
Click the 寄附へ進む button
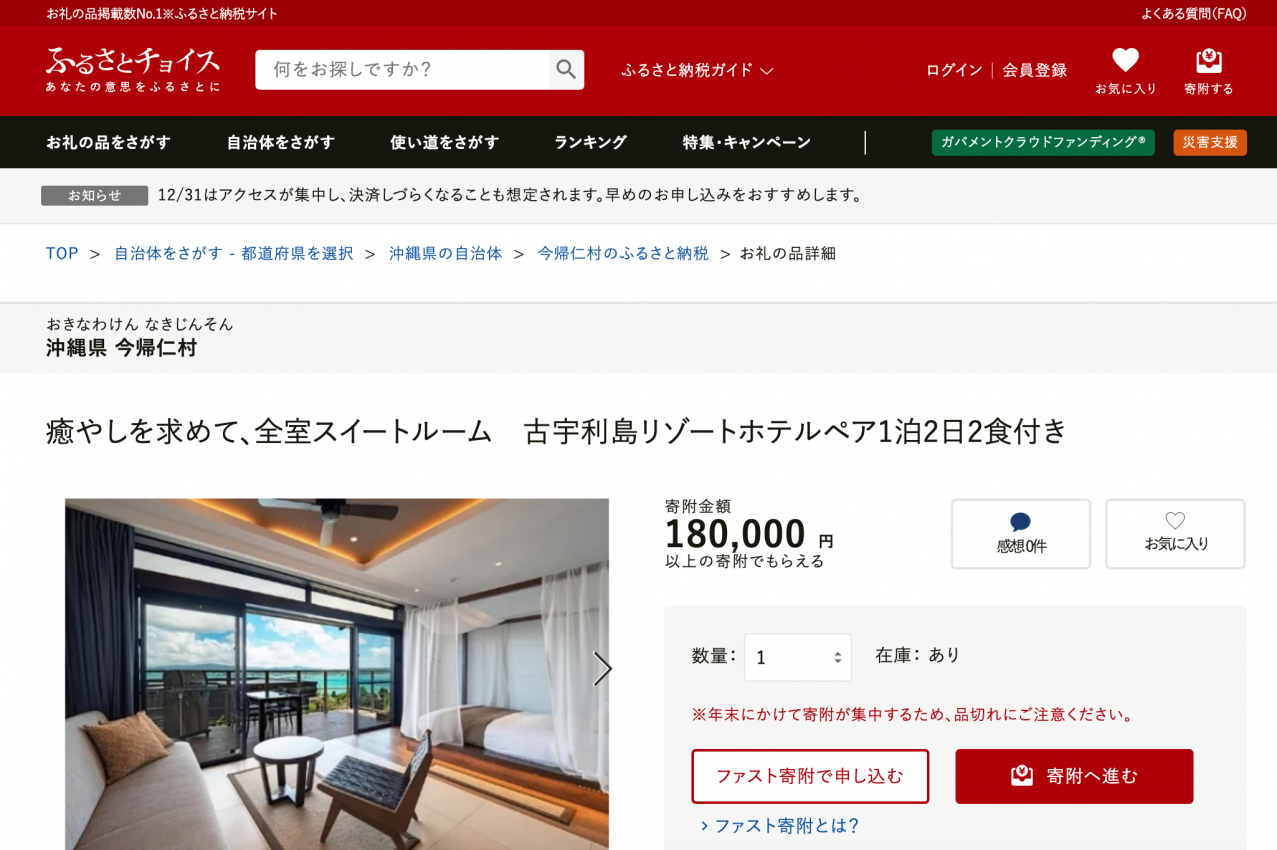(1074, 776)
